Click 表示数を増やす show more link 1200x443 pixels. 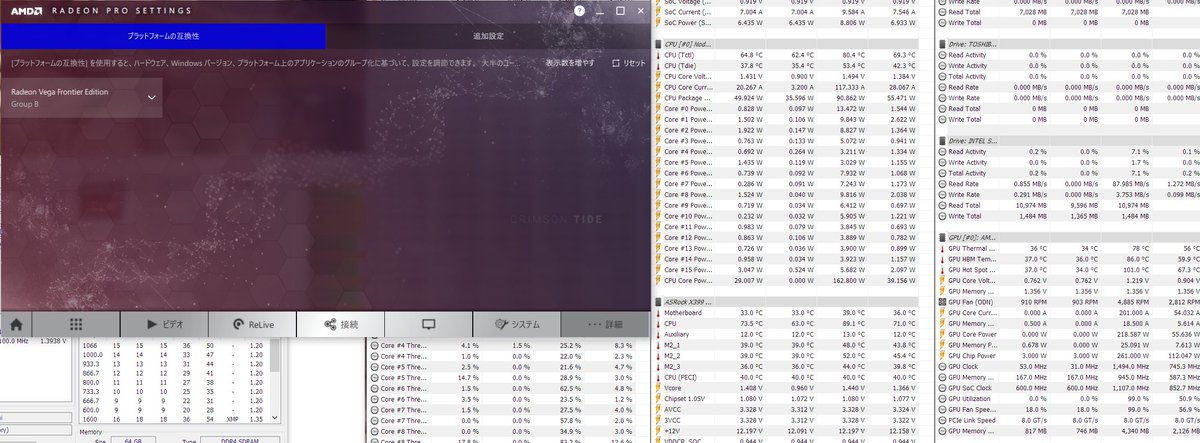tap(570, 63)
